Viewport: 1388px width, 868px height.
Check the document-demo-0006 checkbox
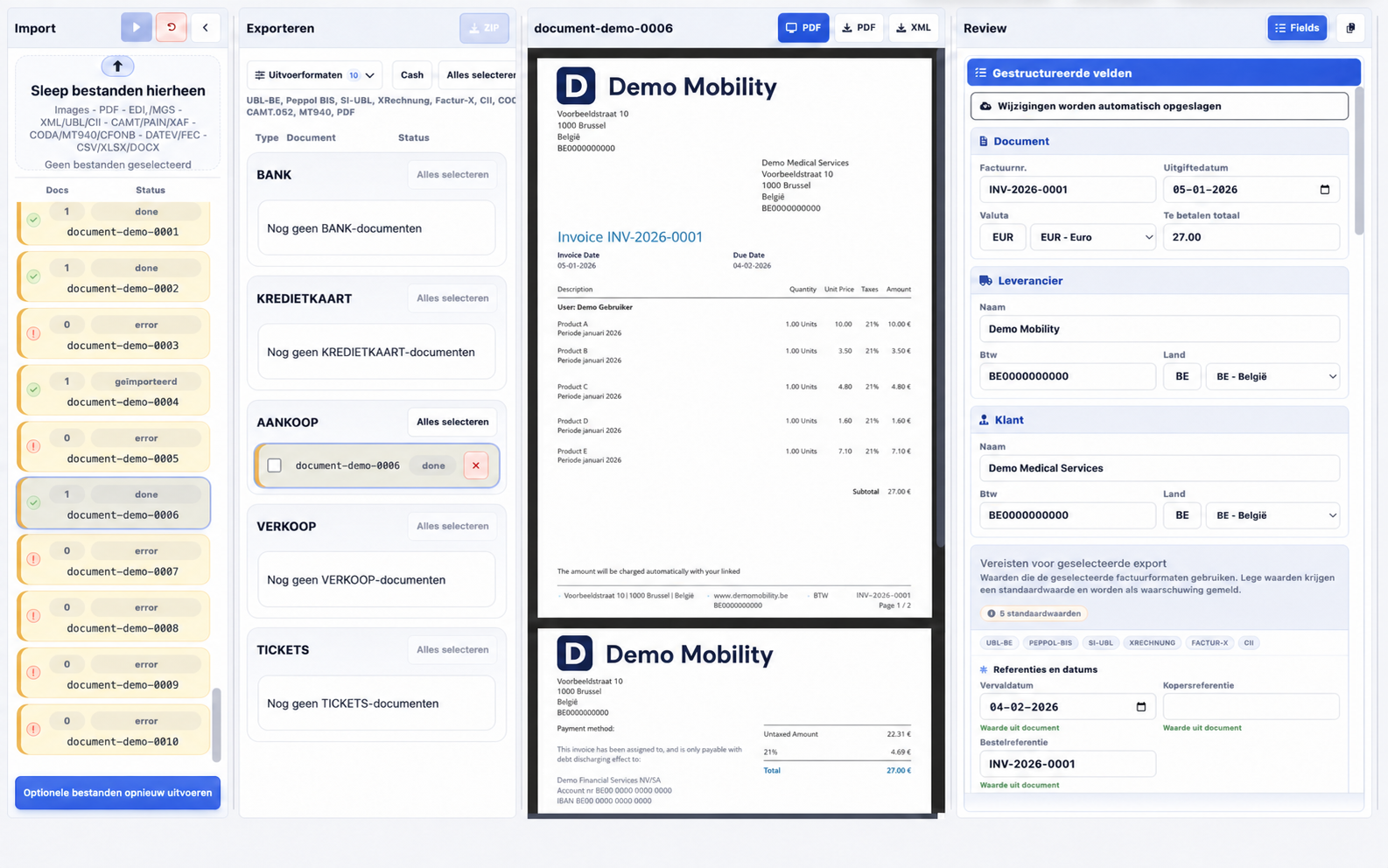(275, 465)
